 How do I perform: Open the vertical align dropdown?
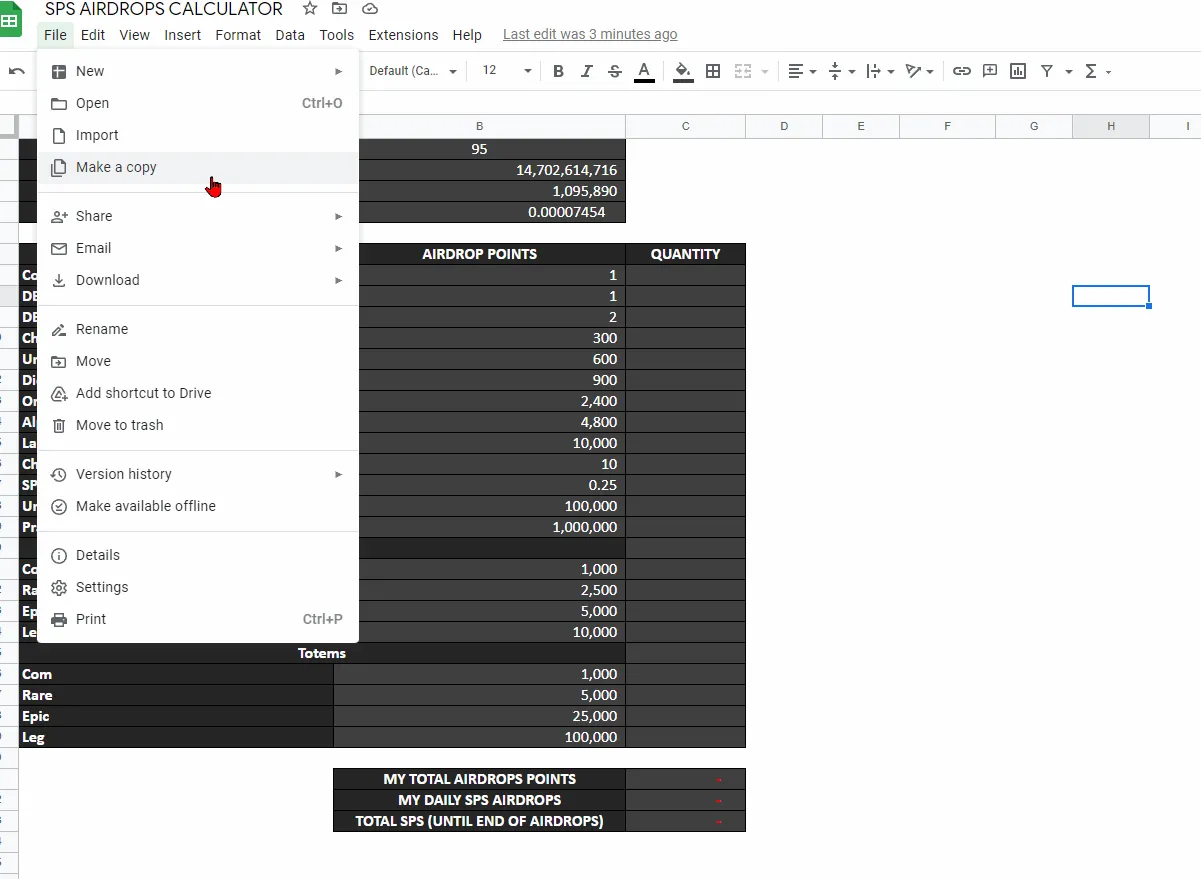(x=841, y=71)
